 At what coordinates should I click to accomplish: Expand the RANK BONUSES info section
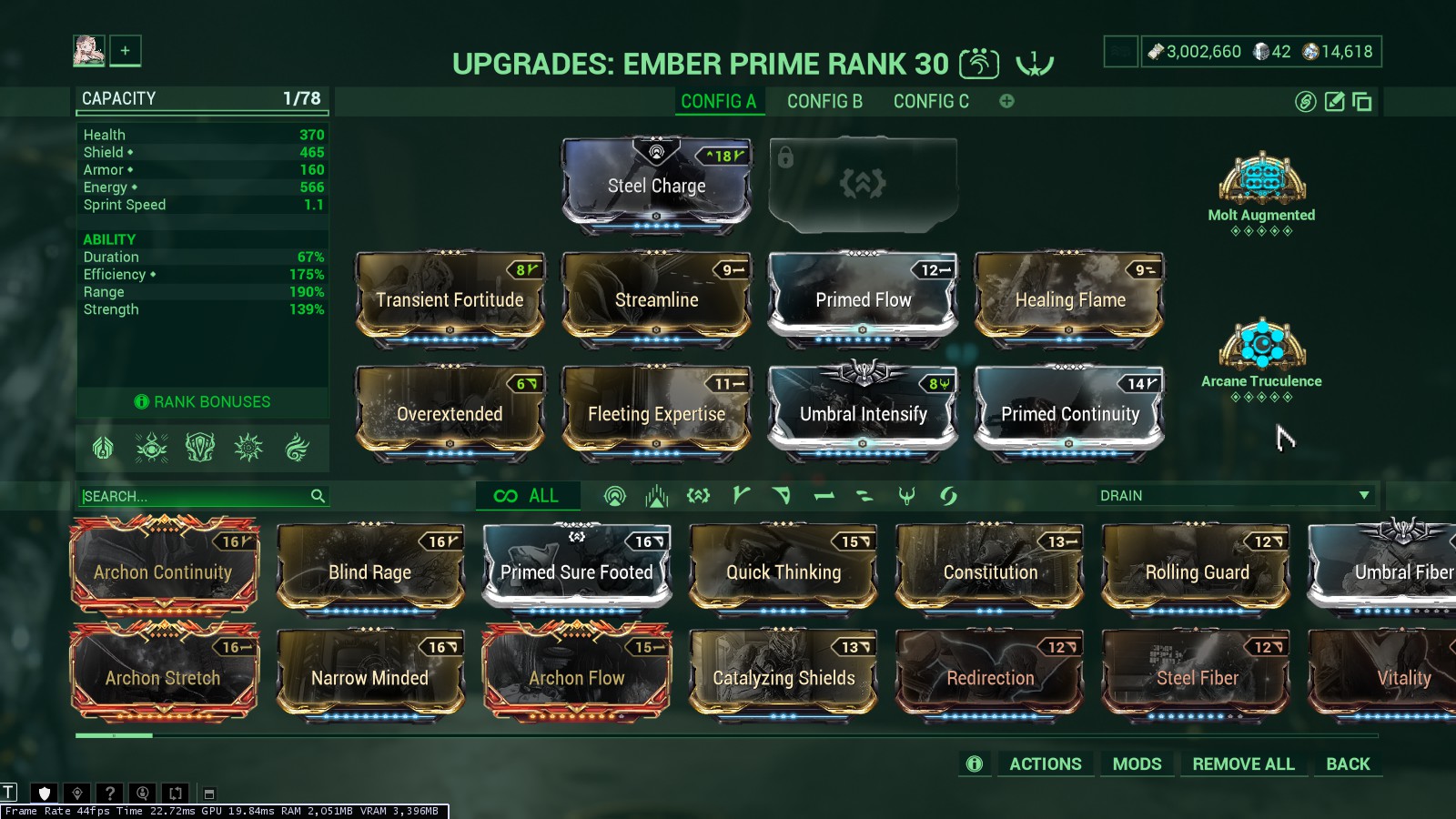click(203, 401)
